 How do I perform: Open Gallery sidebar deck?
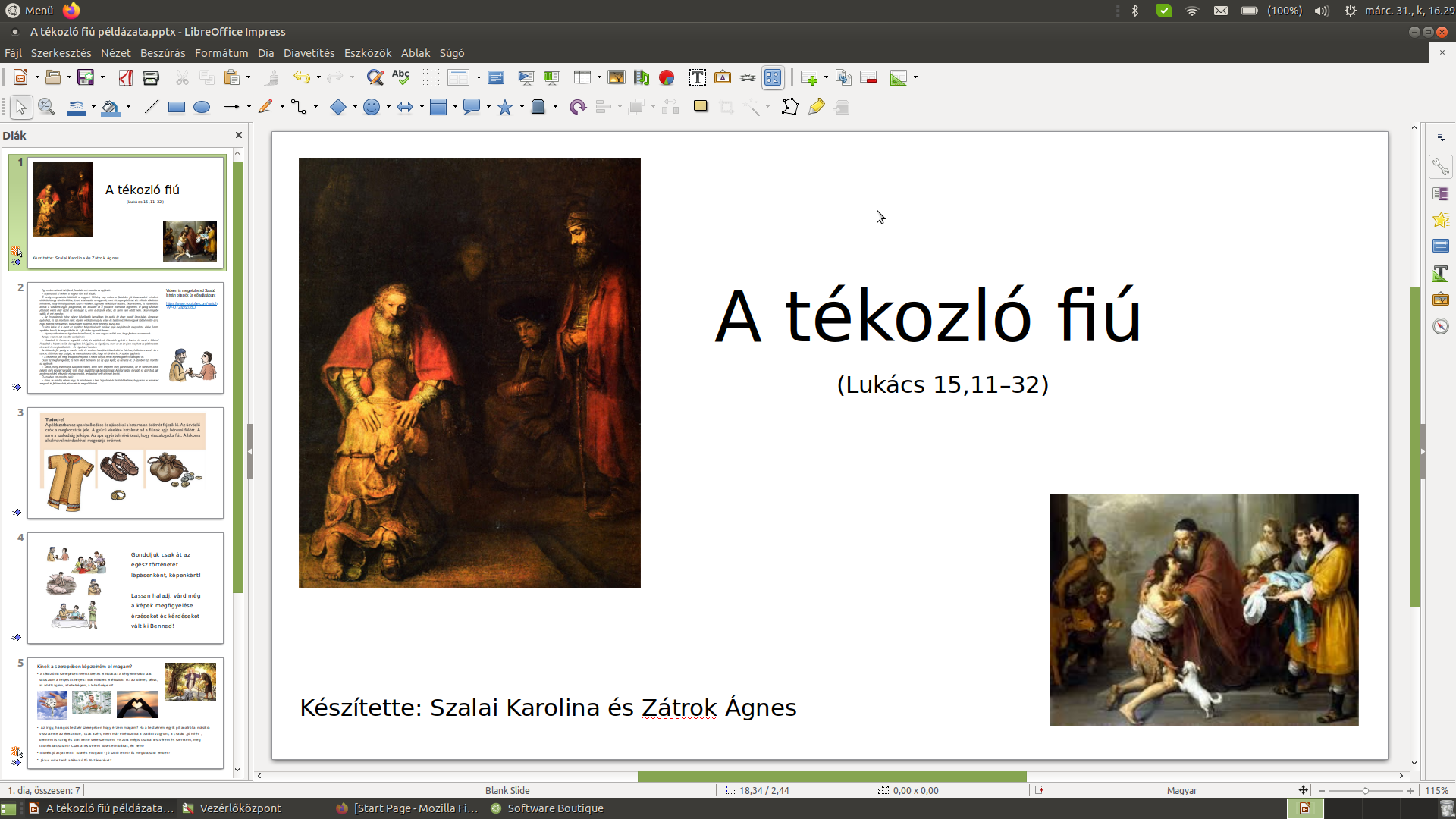[x=1441, y=300]
